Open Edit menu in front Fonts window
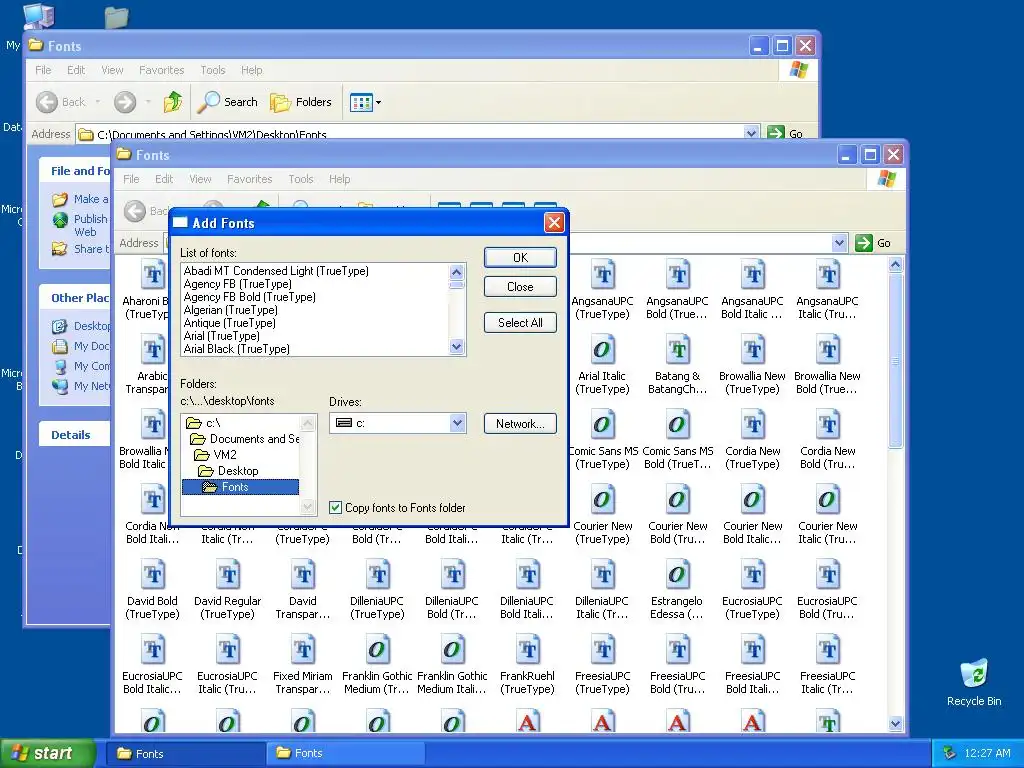The image size is (1024, 768). point(164,179)
